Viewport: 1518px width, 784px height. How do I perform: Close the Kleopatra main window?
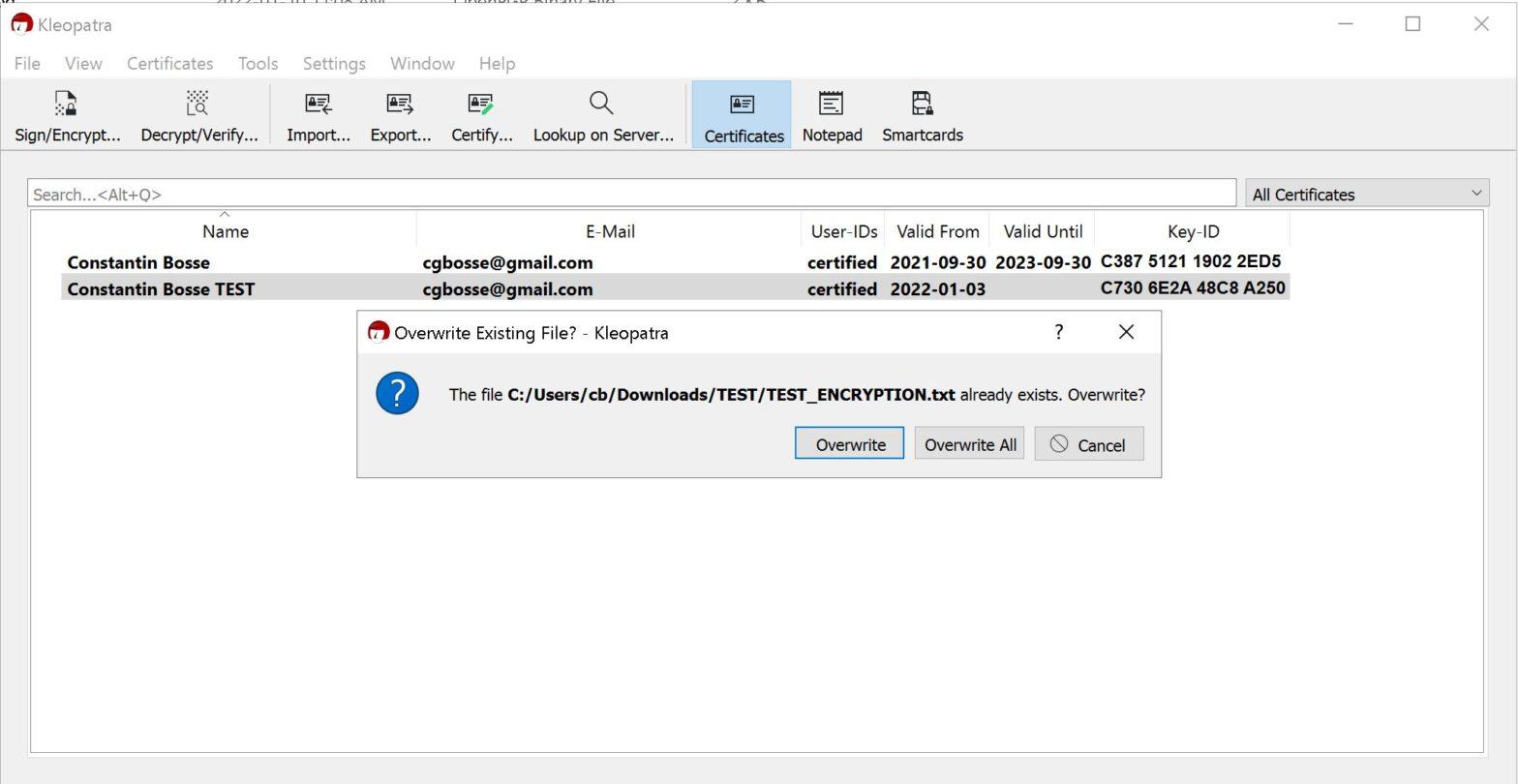tap(1481, 24)
